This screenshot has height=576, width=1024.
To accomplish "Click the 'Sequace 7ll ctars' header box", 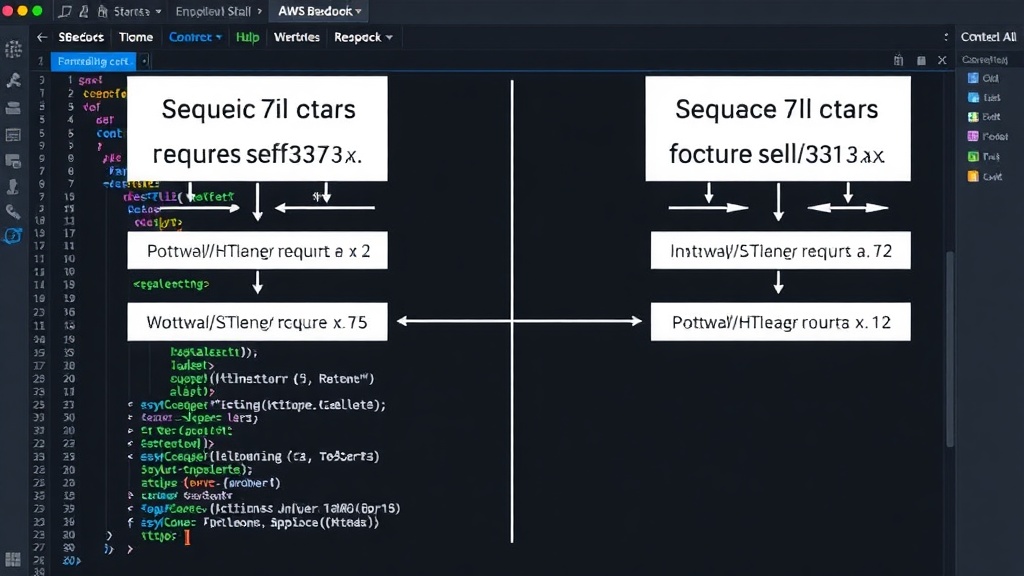I will click(778, 129).
